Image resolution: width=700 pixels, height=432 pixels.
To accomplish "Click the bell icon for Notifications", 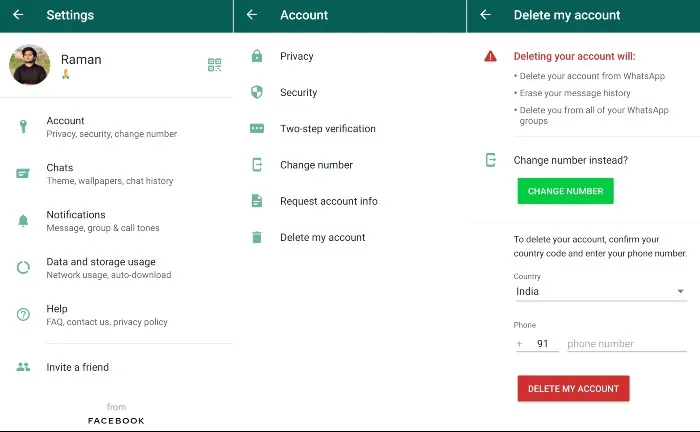I will (x=23, y=220).
